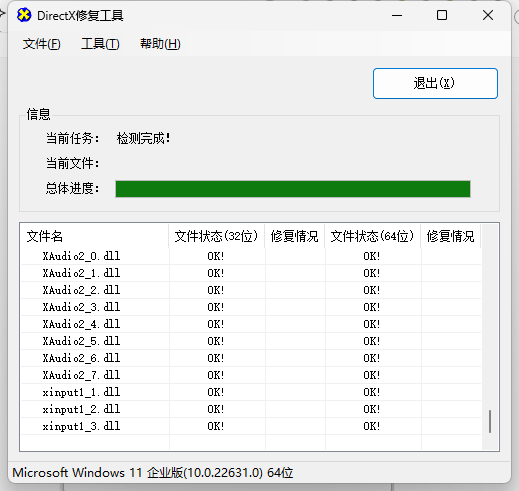
Task: Minimize the DirectX repair tool window
Action: [397, 15]
